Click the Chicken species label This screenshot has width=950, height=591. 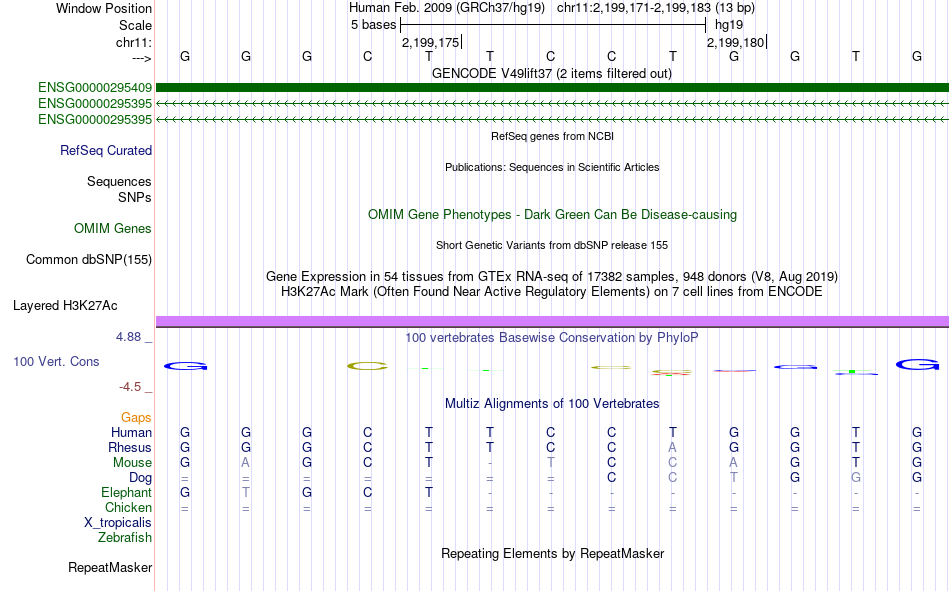(128, 507)
